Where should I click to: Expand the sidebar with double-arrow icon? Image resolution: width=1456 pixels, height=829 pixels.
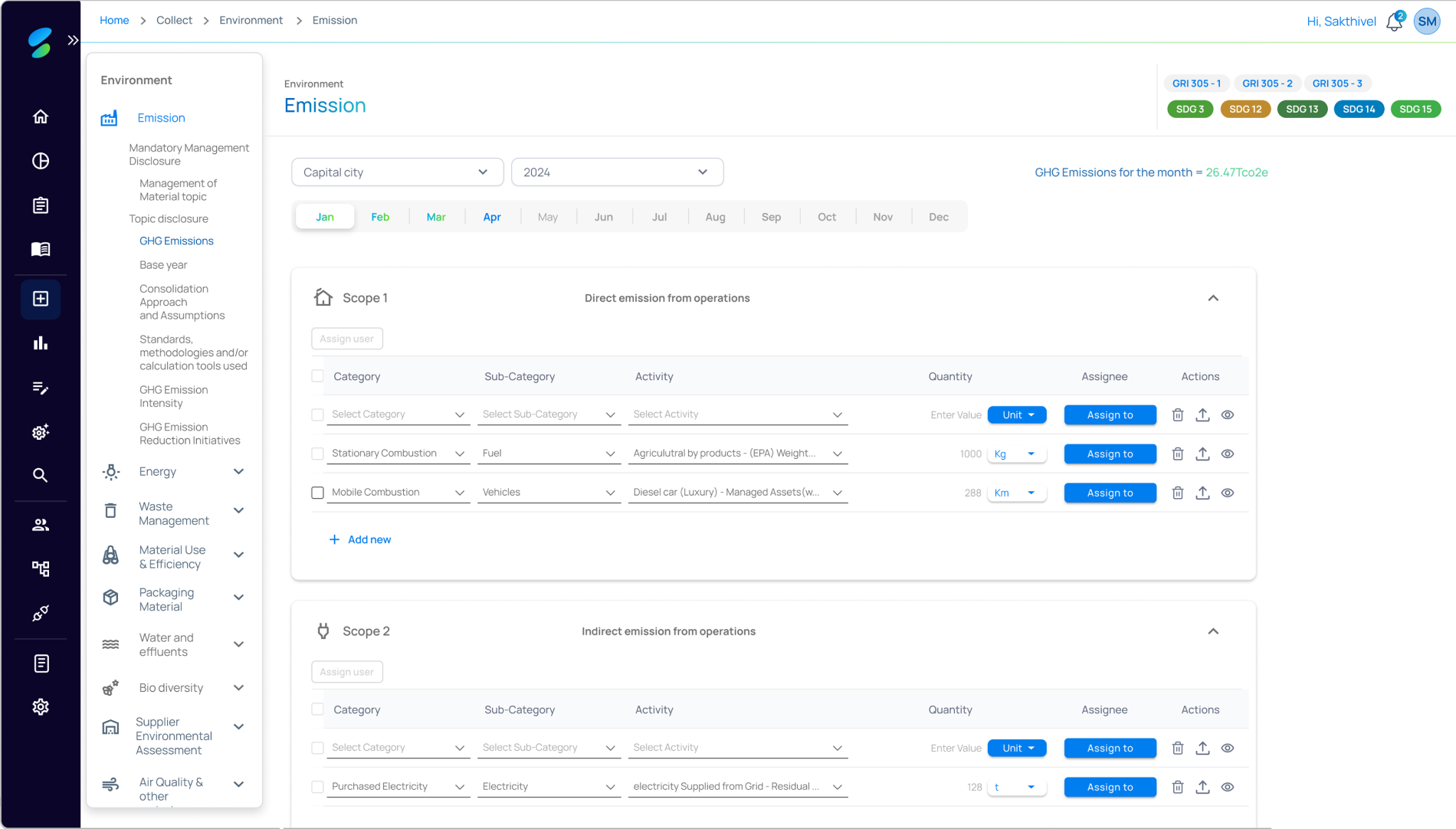coord(73,40)
